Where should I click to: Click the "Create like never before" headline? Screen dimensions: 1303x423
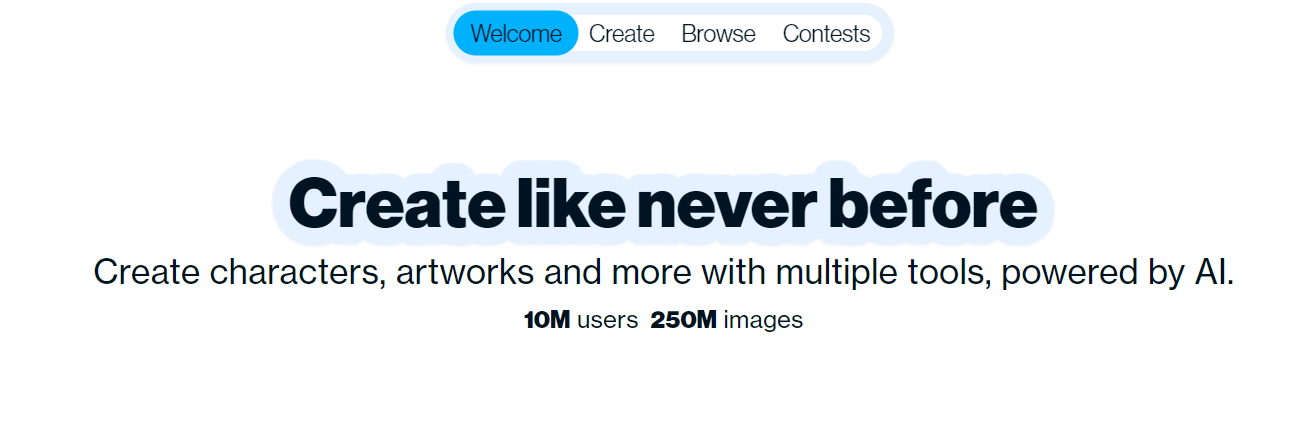[x=663, y=203]
